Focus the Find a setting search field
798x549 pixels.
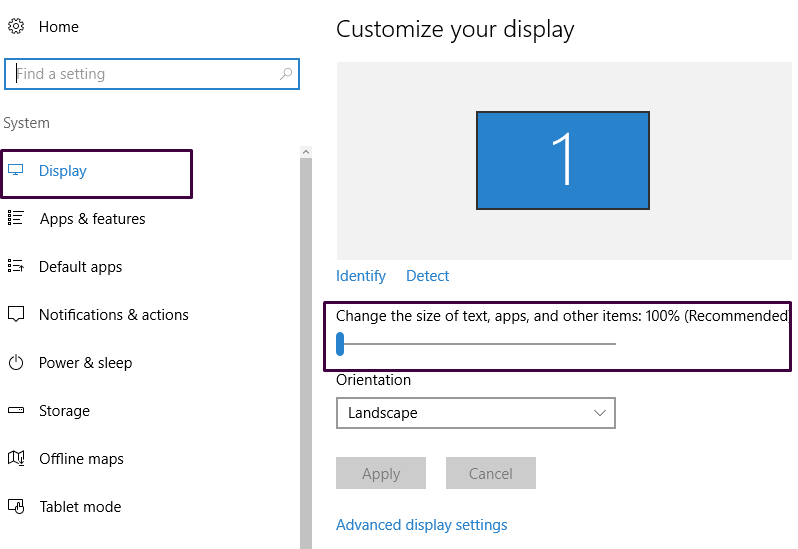point(152,74)
